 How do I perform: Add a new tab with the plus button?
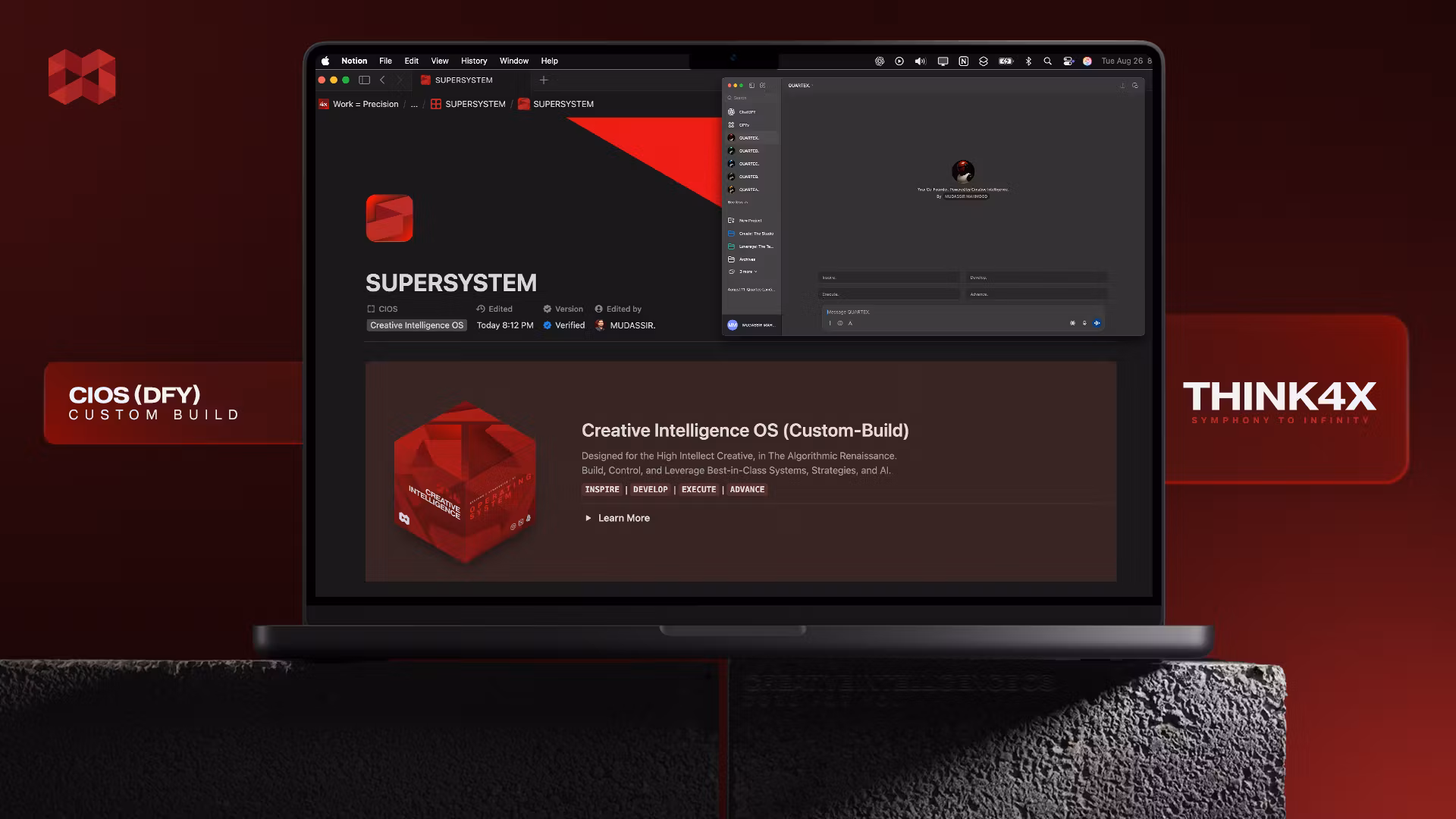click(543, 80)
